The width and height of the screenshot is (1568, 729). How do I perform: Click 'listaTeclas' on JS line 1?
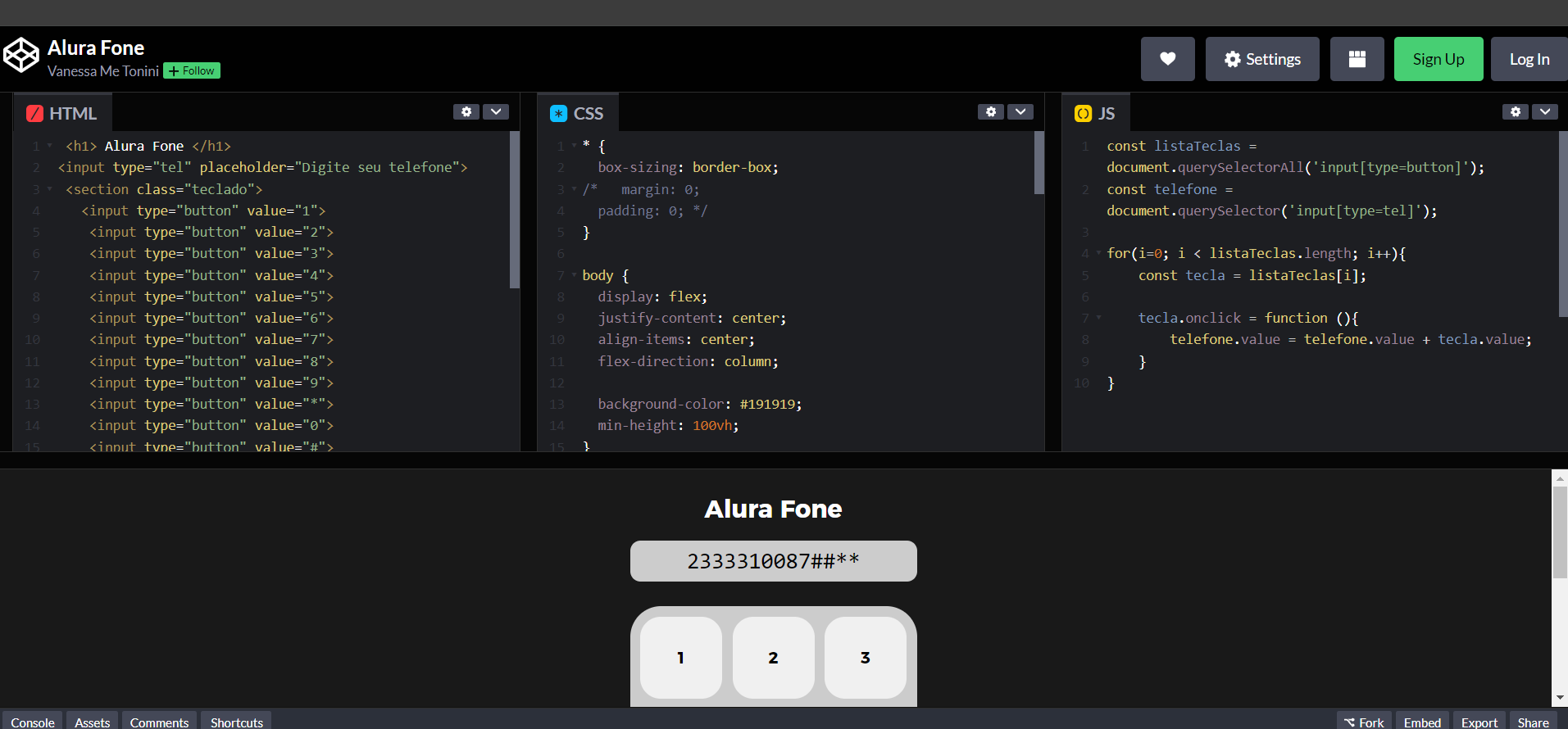[x=1197, y=146]
